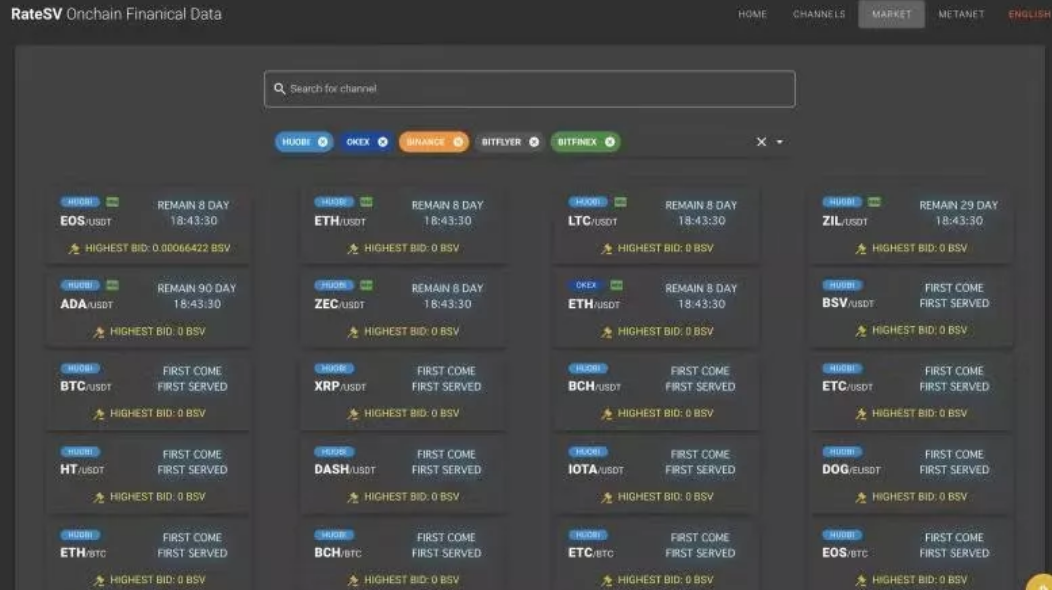Click the HUOBI tag on BSV/USDT card

click(842, 285)
